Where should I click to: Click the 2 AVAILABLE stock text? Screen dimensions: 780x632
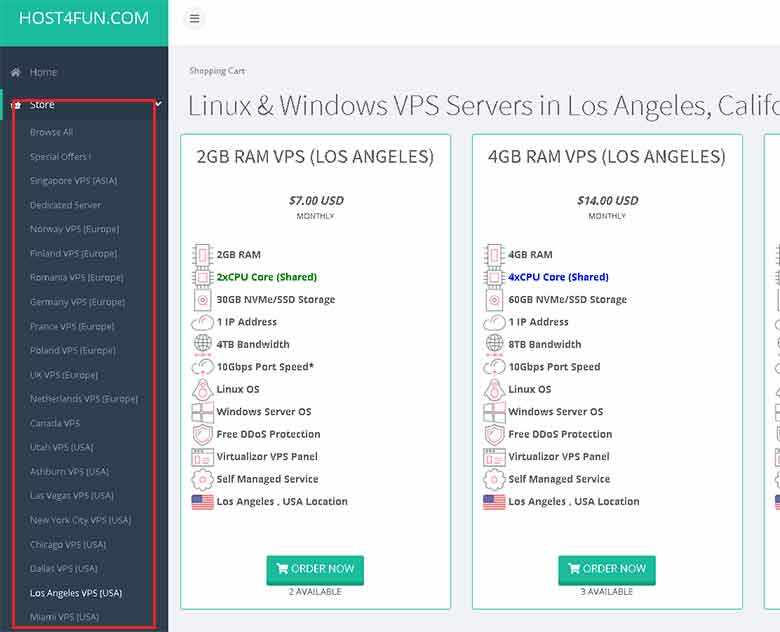tap(315, 592)
